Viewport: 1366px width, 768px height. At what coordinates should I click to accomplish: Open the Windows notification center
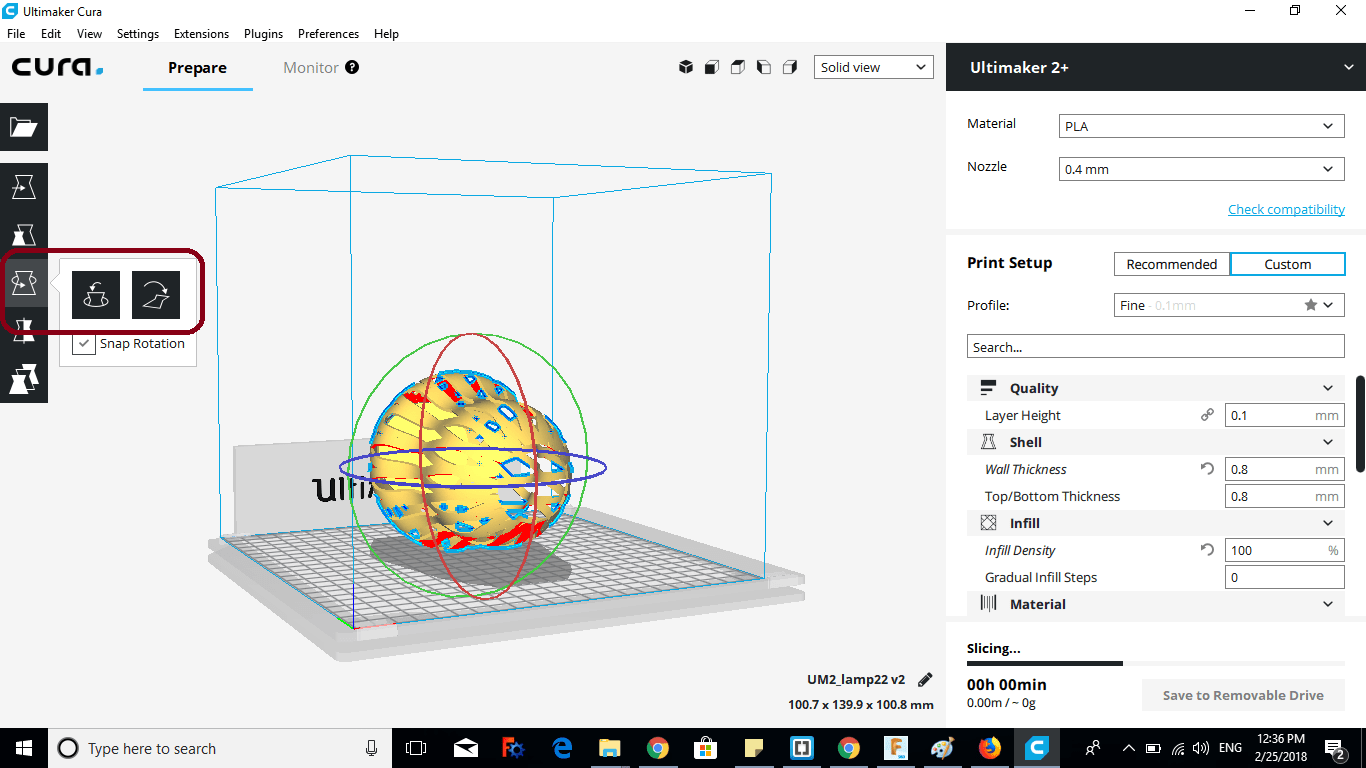(1335, 748)
